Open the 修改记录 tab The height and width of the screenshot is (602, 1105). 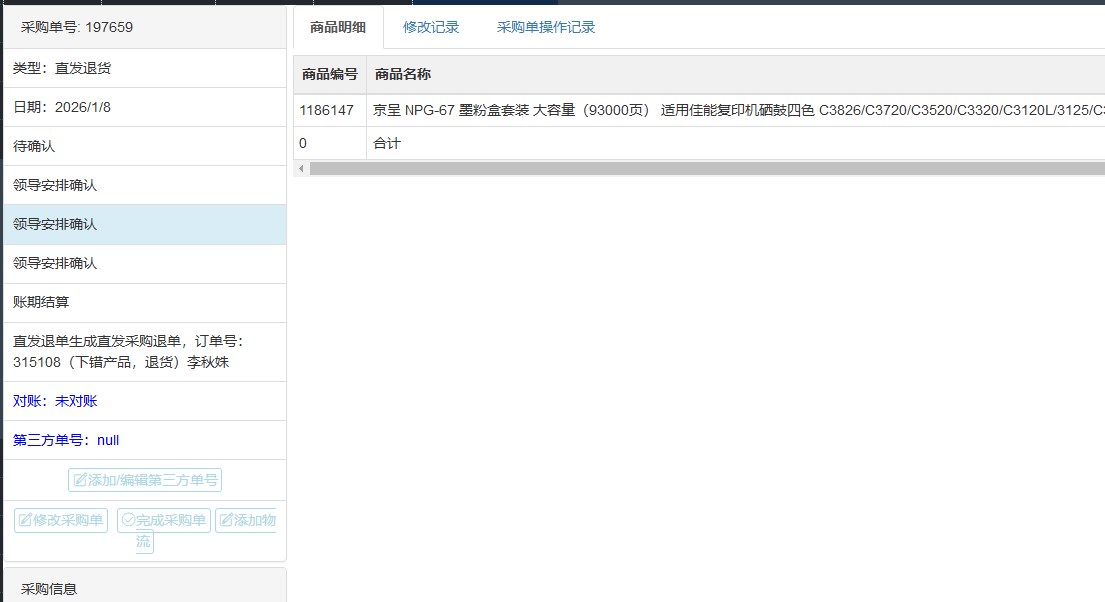click(431, 28)
